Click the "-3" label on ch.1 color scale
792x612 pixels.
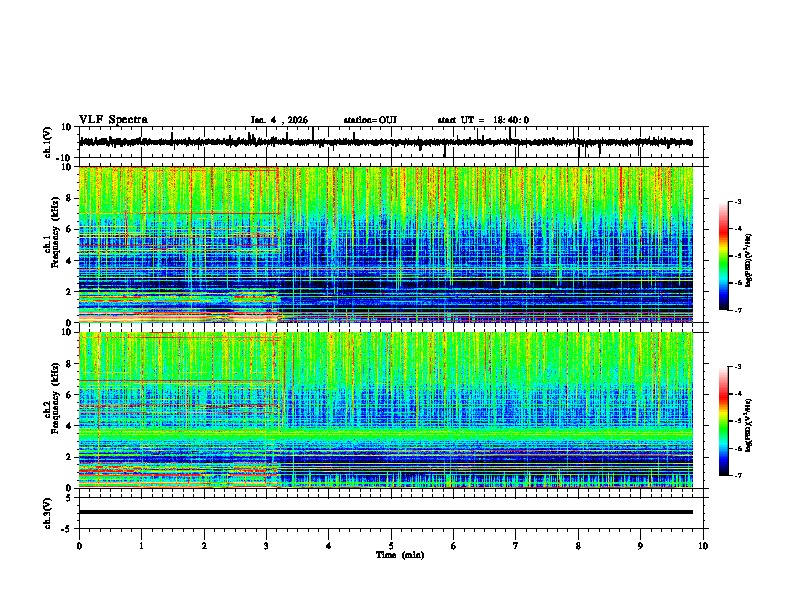738,201
